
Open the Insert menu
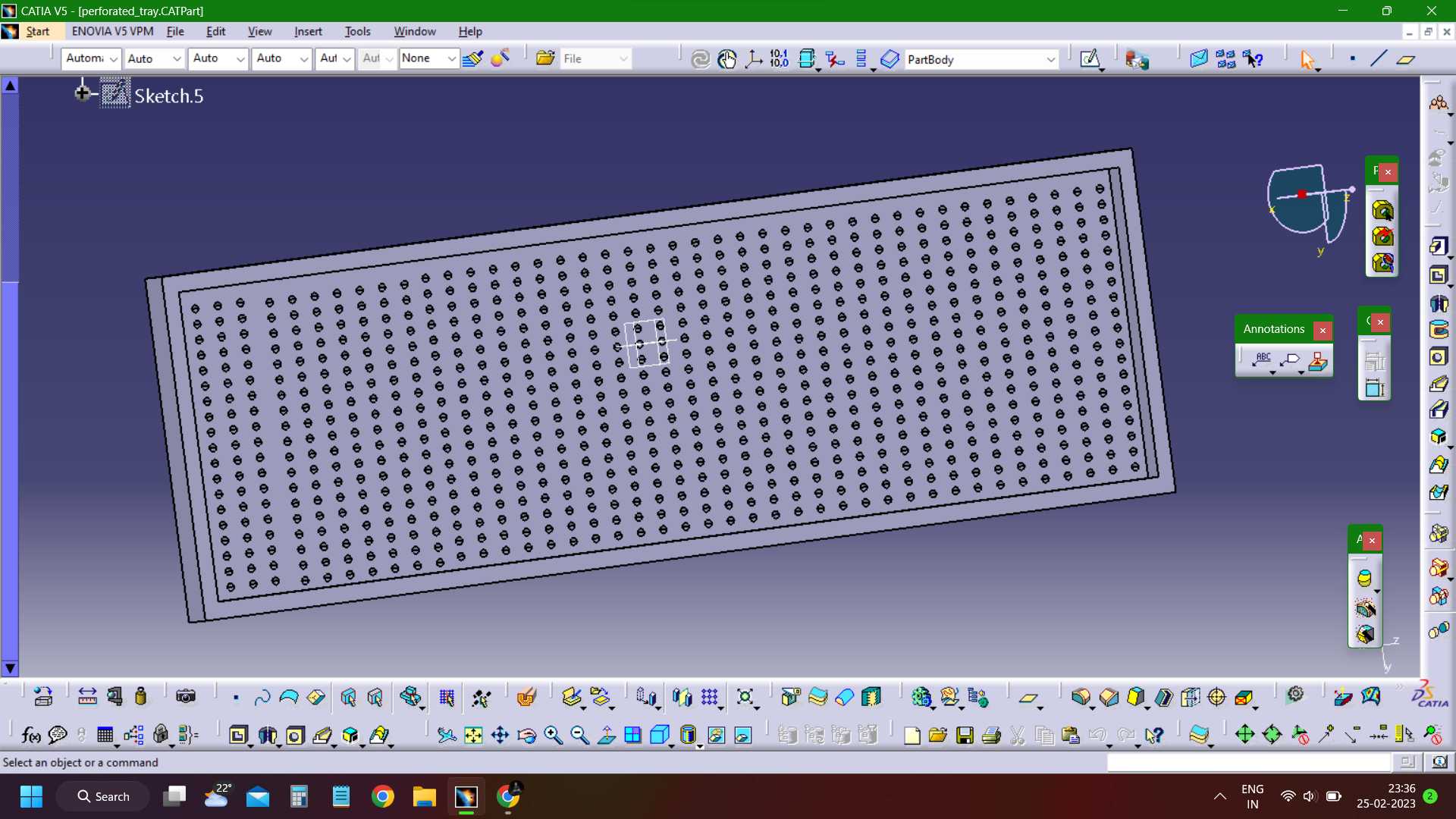click(x=308, y=32)
